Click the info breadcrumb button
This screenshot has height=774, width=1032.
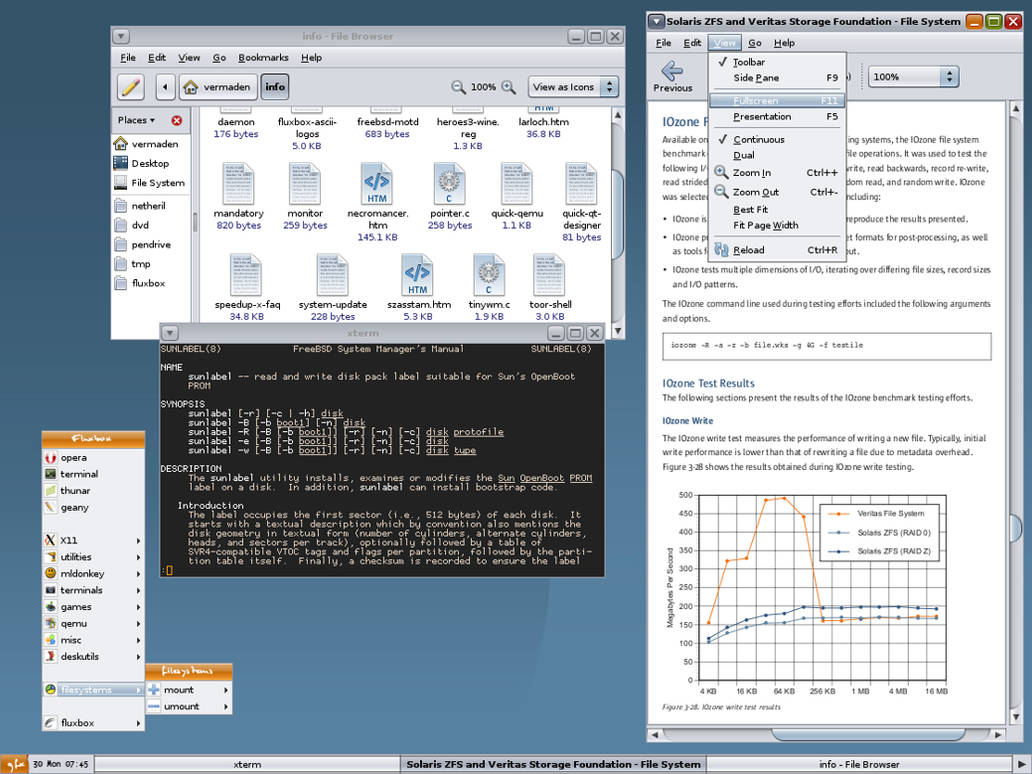tap(274, 87)
